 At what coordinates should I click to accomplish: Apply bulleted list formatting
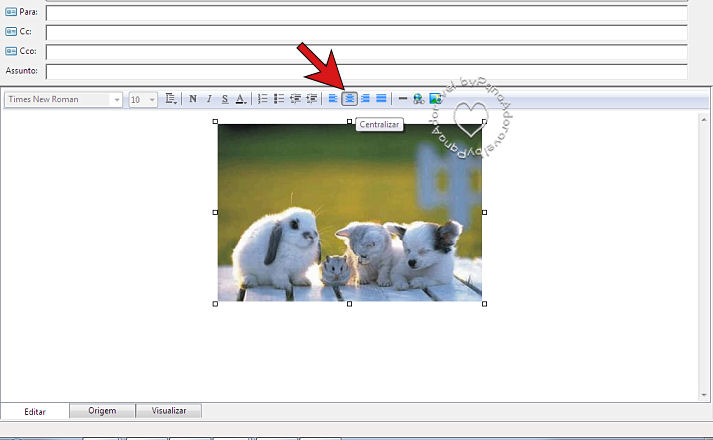coord(279,99)
